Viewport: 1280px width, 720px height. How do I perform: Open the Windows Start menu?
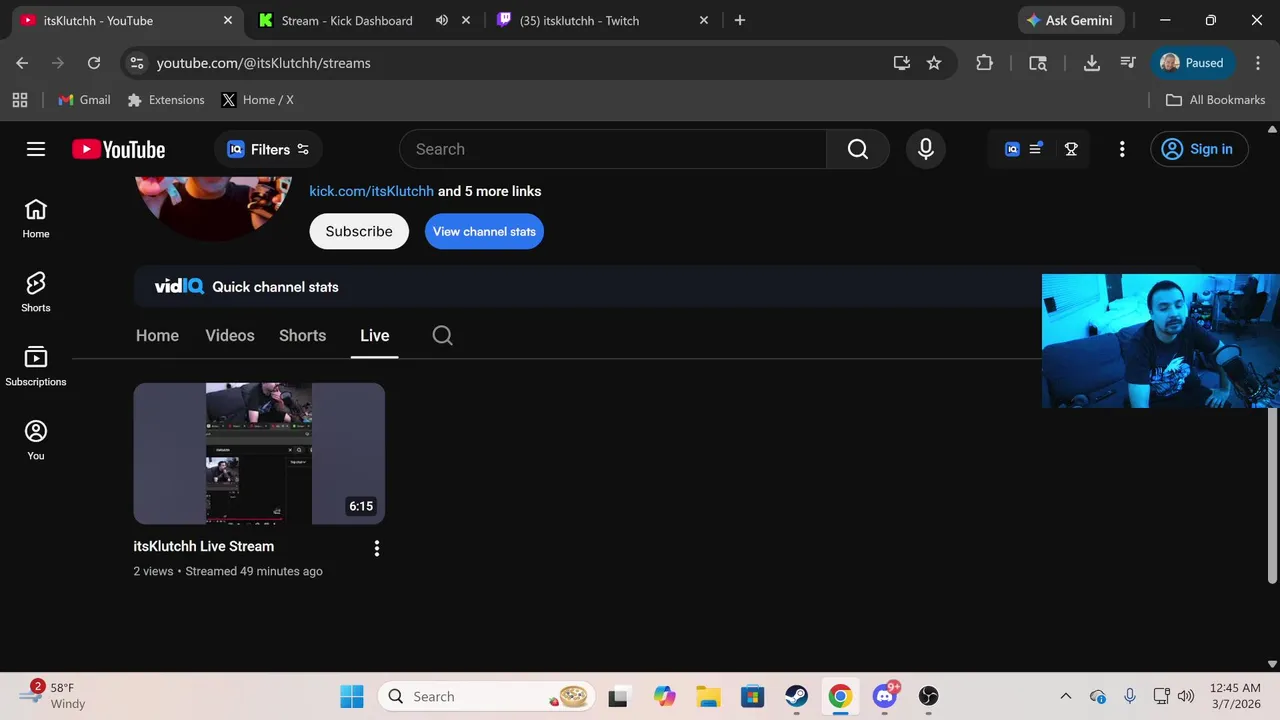tap(352, 696)
